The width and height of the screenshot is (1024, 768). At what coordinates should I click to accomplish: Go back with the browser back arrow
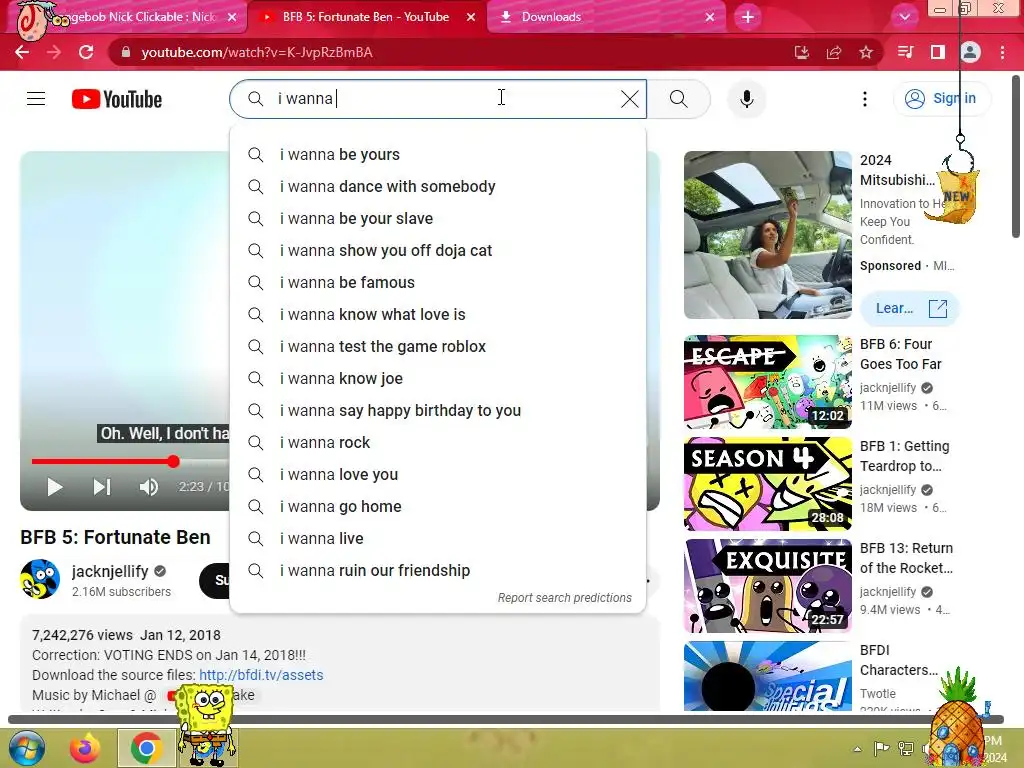(22, 52)
